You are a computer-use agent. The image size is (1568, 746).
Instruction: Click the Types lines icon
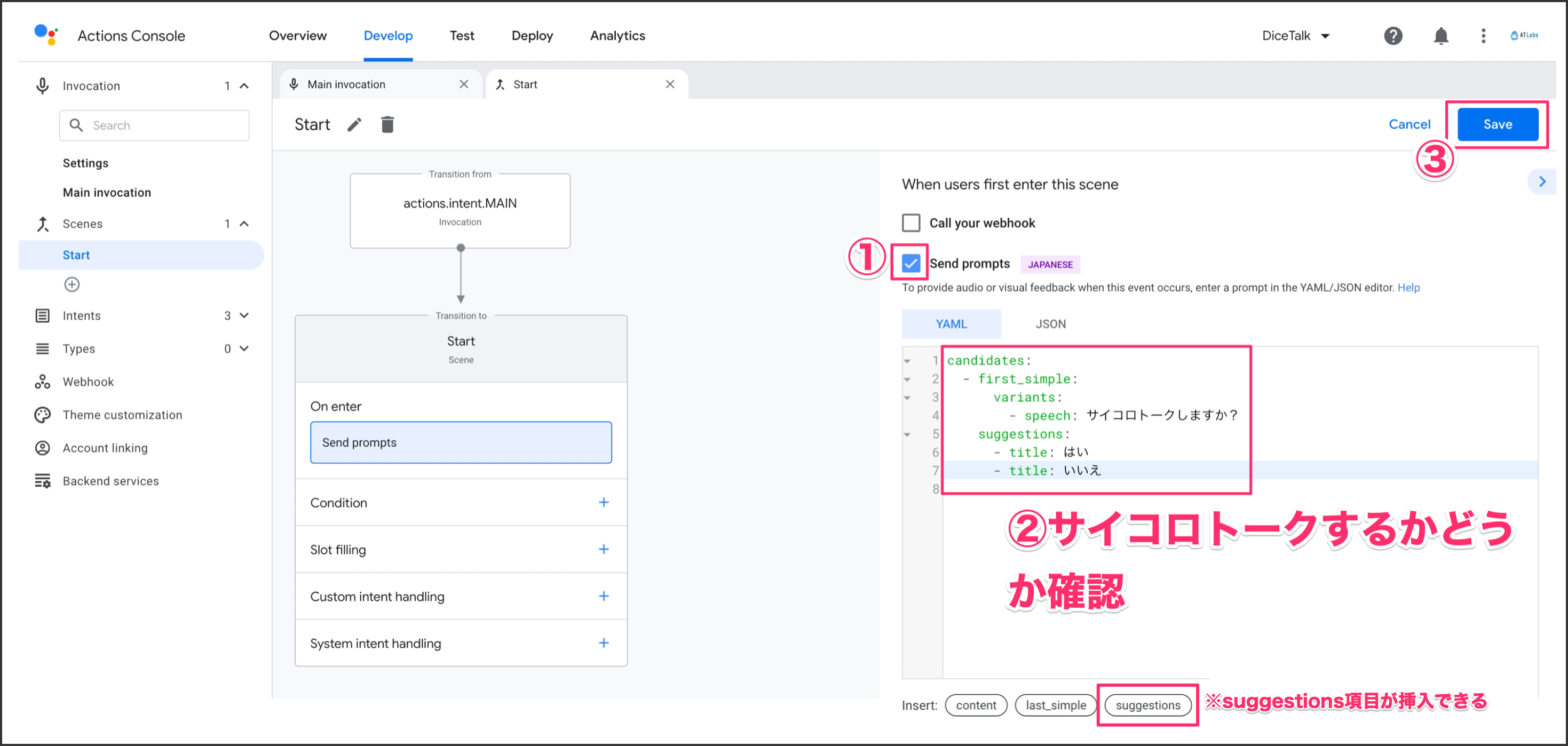42,348
